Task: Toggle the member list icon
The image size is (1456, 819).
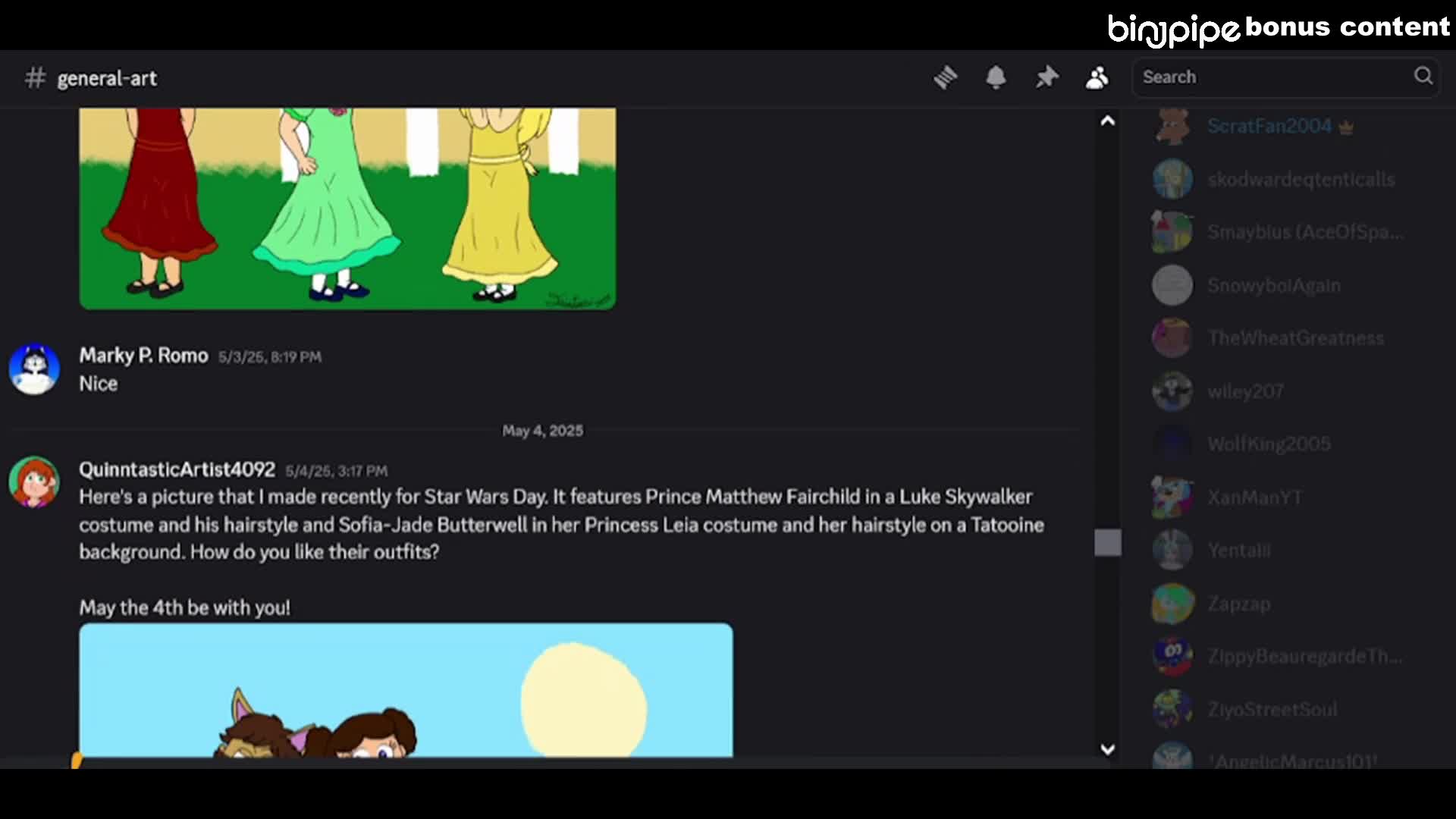Action: (1097, 77)
